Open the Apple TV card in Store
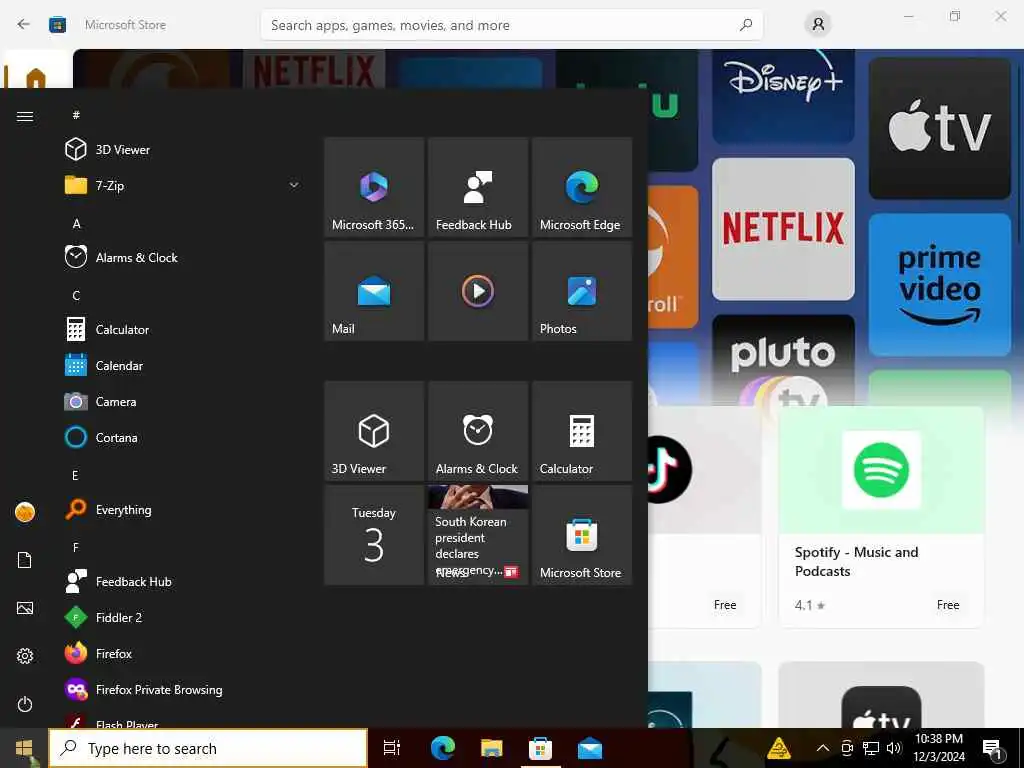Screen dimensions: 1024x768 939,128
